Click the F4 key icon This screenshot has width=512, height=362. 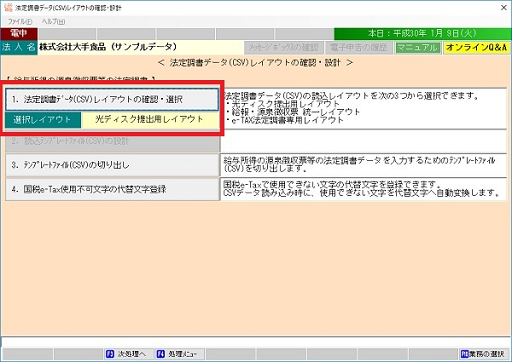161,354
